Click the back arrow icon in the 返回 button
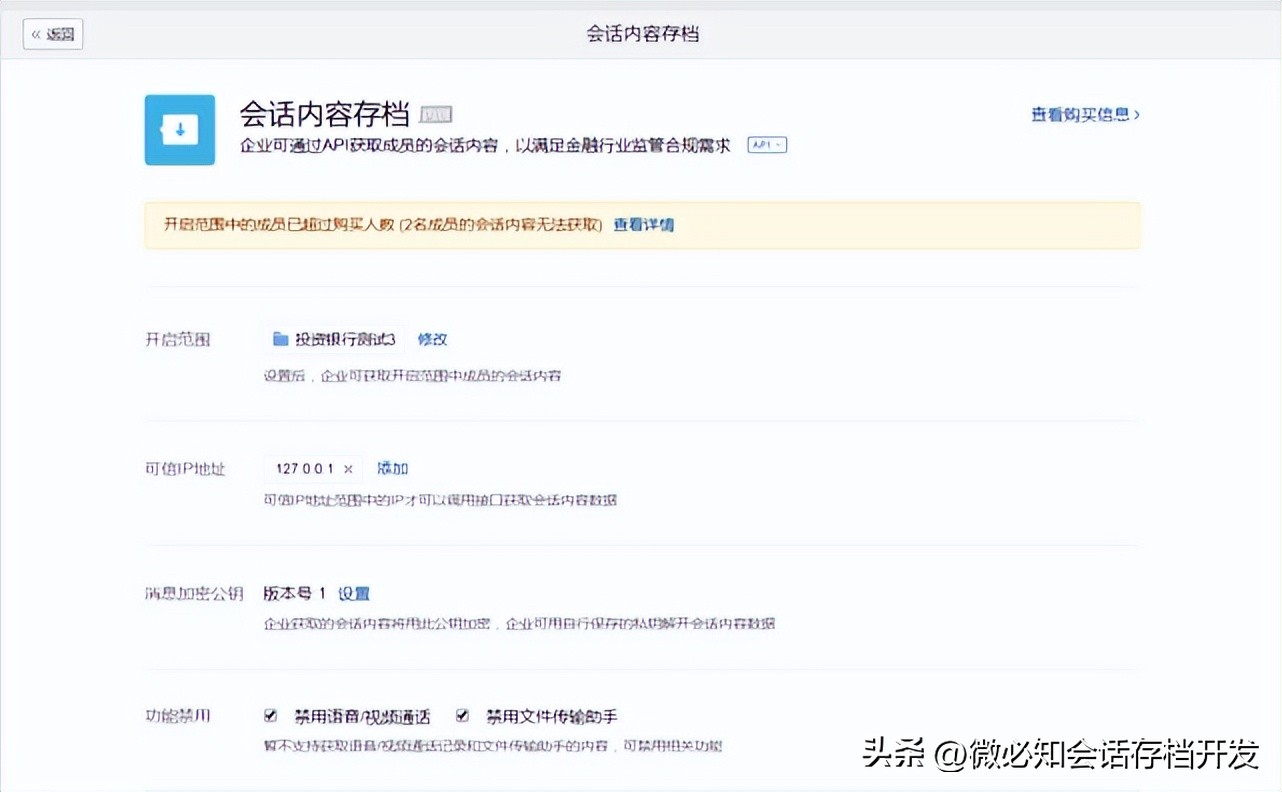 pyautogui.click(x=38, y=33)
